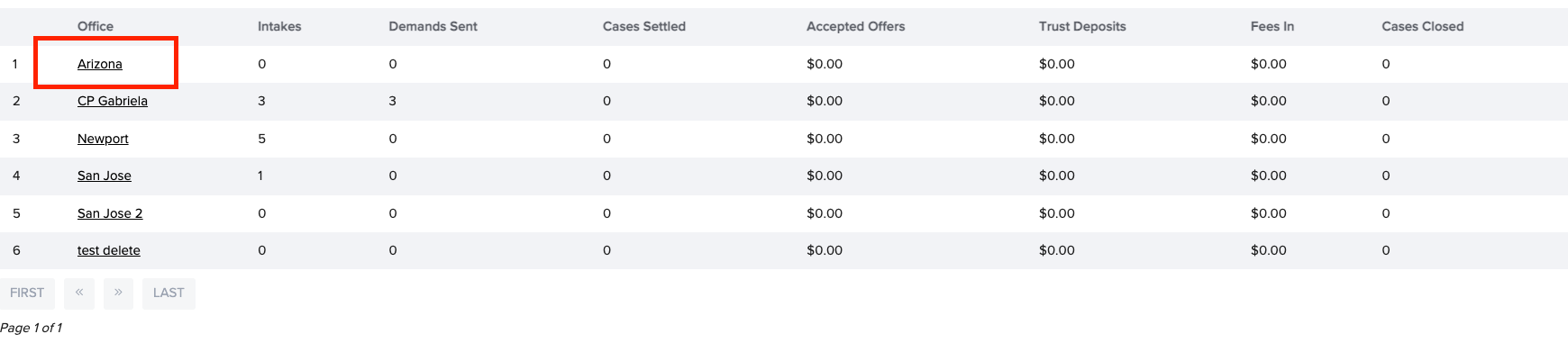Click the Trust Deposits column header
The width and height of the screenshot is (1568, 343).
pos(1082,26)
